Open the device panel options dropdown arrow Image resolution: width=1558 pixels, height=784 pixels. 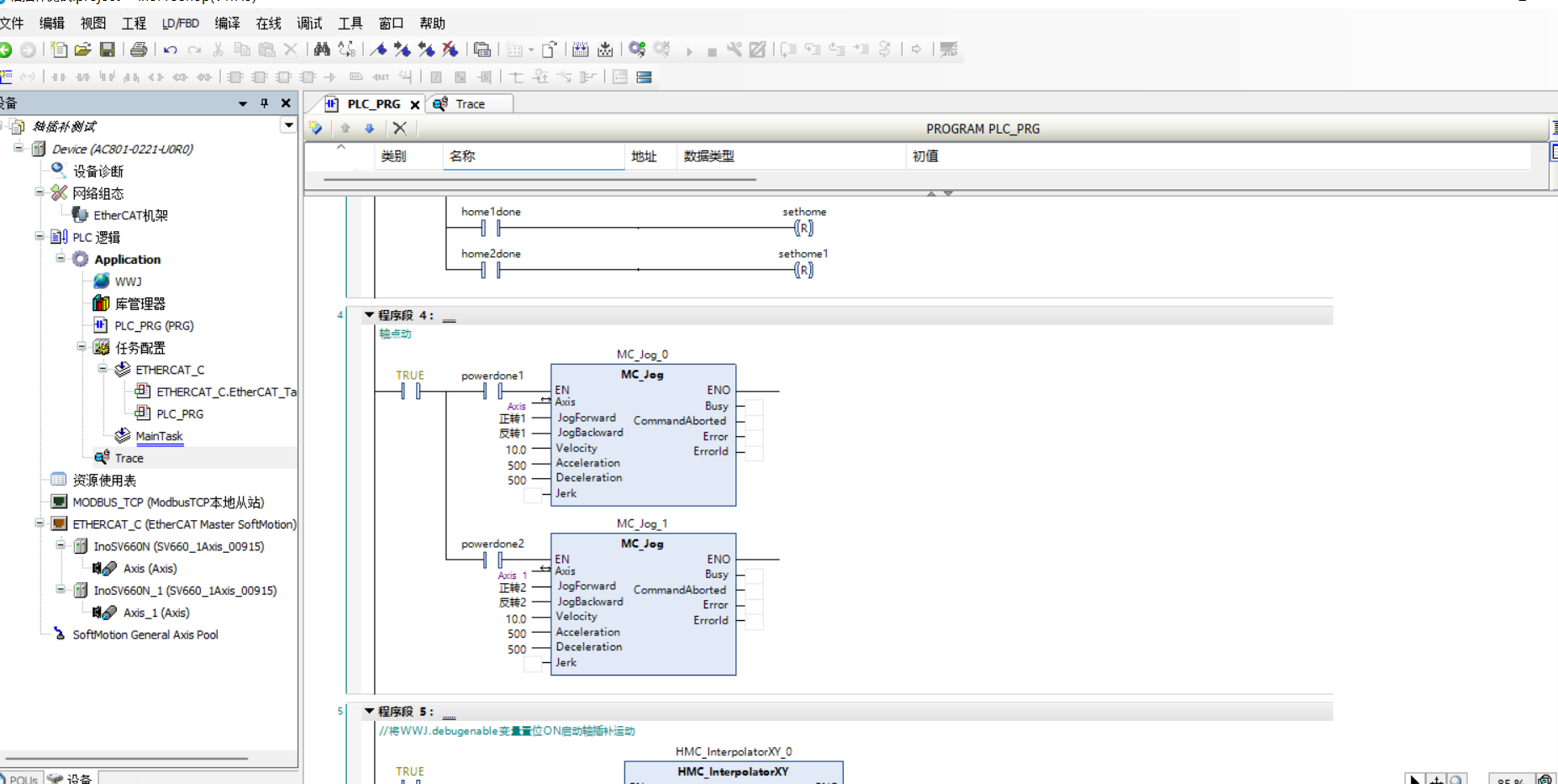click(x=242, y=103)
